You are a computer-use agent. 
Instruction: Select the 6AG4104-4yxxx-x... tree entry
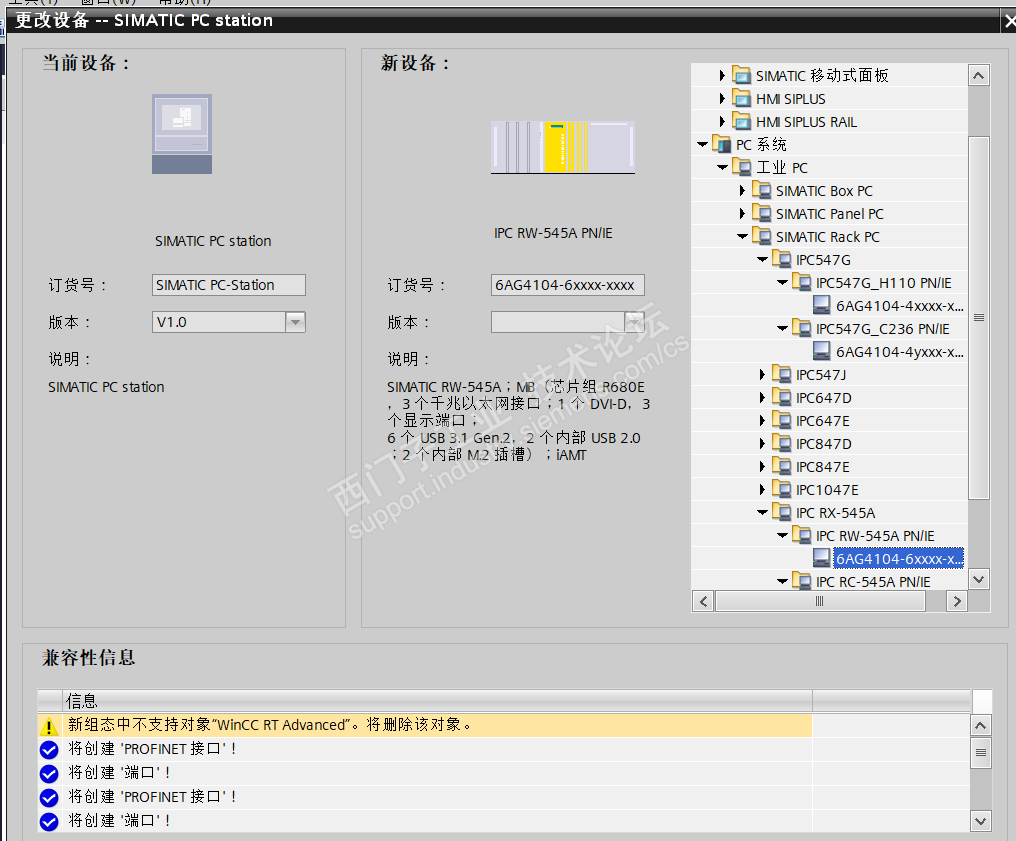pyautogui.click(x=899, y=352)
